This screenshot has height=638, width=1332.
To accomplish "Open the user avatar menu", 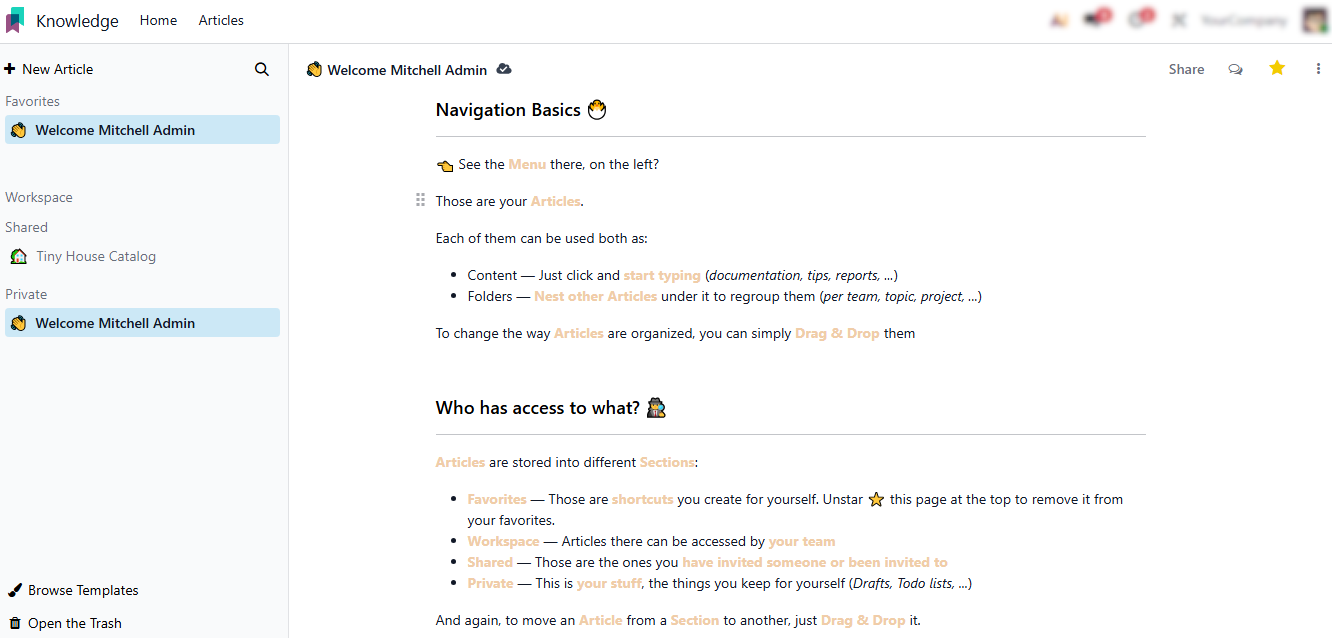I will [1314, 20].
